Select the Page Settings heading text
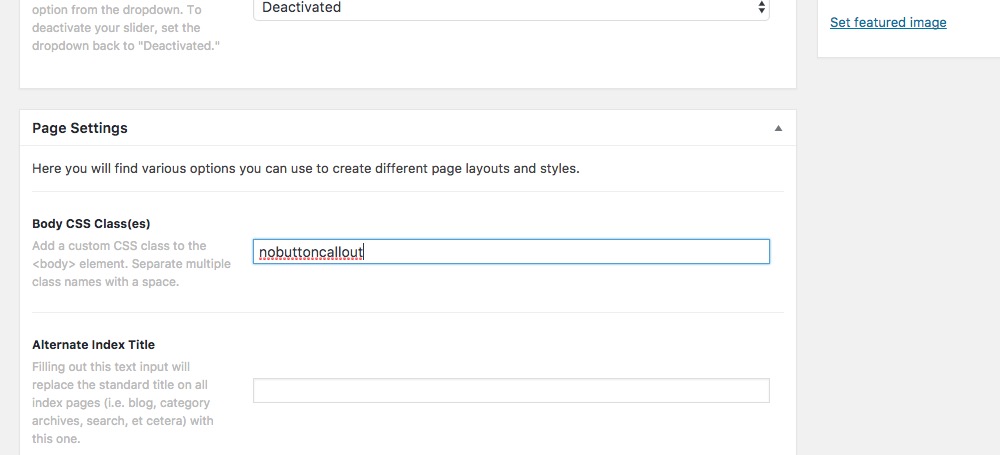1000x455 pixels. click(x=80, y=128)
